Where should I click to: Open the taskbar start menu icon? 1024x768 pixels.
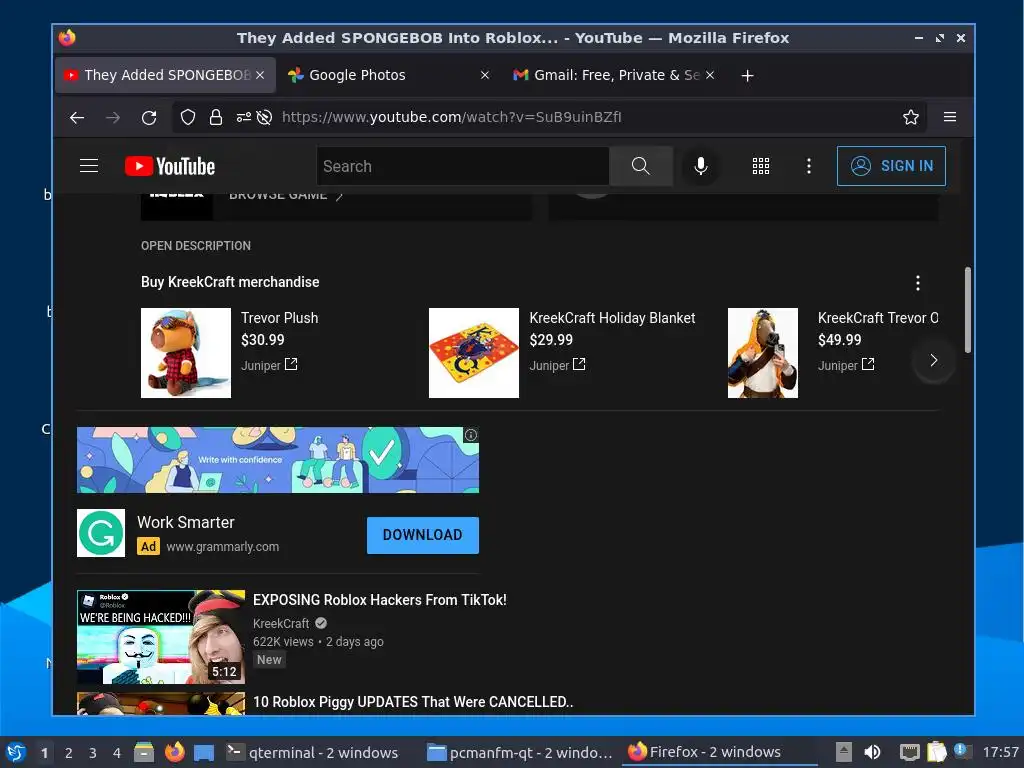pyautogui.click(x=16, y=752)
